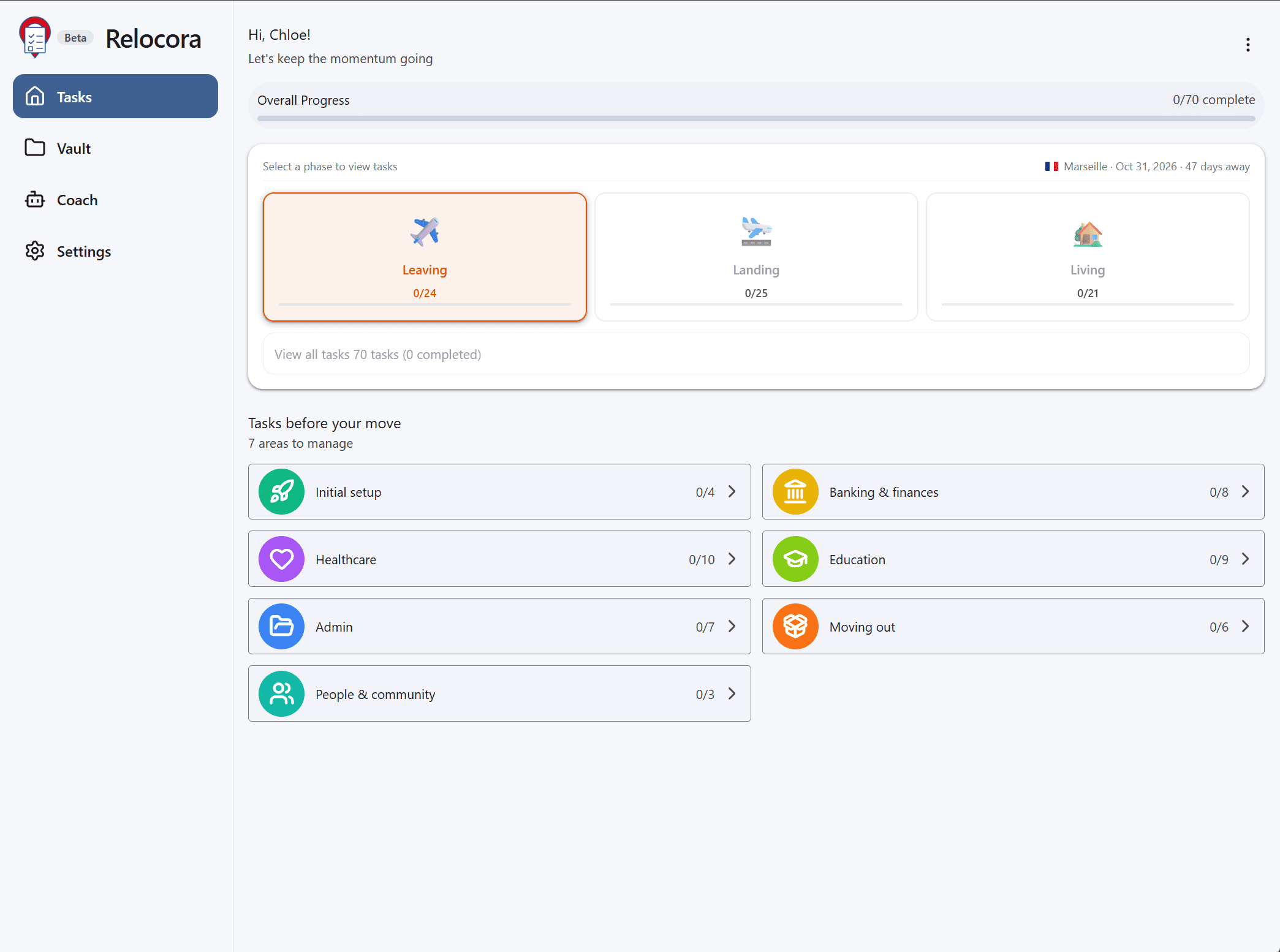Click the Banking & finances bank icon
The image size is (1280, 952).
795,492
